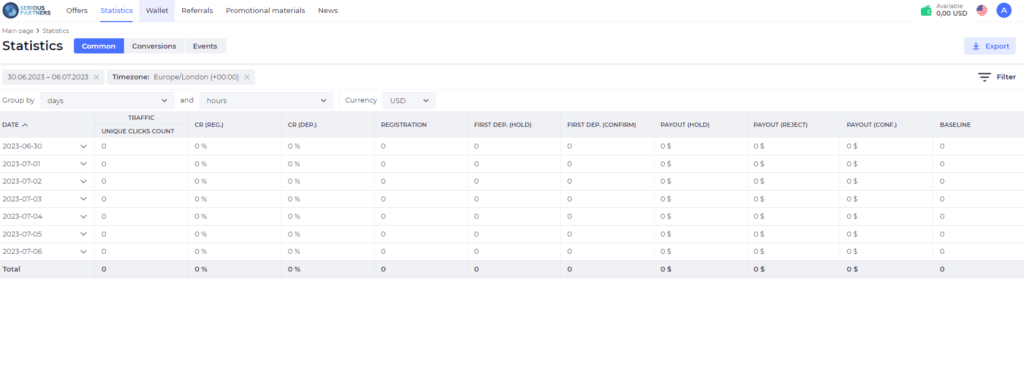Viewport: 1024px width, 372px height.
Task: Export the statistics report
Action: pyautogui.click(x=990, y=46)
